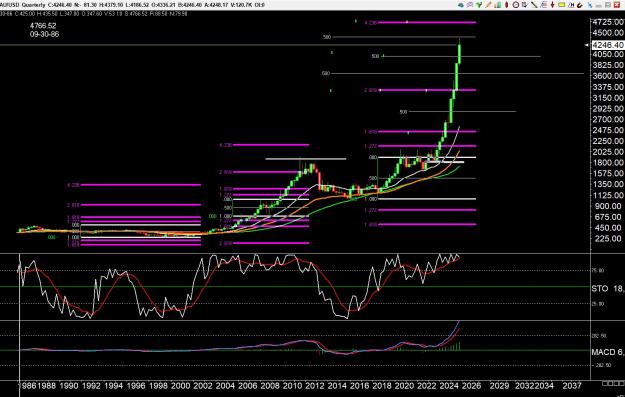Click the cursor date 09-30-86 readout
625x397 pixels.
[44, 34]
